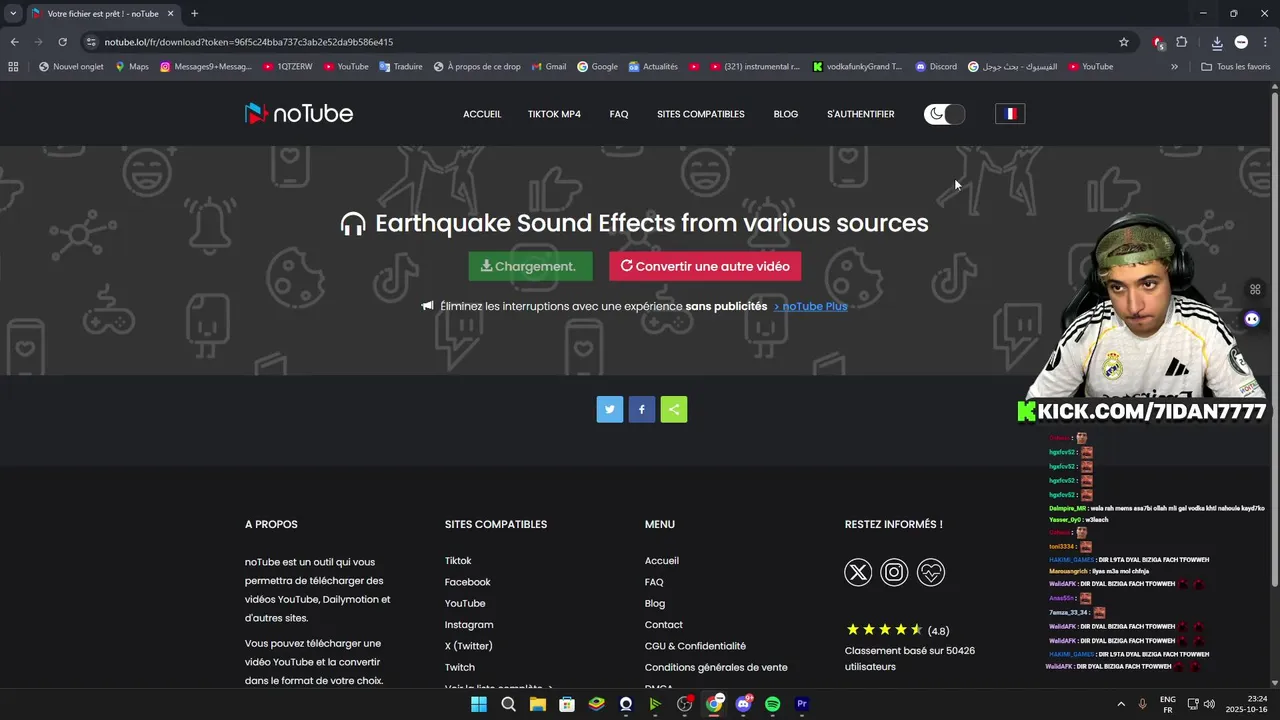
Task: Click the noTube logo
Action: pyautogui.click(x=299, y=113)
